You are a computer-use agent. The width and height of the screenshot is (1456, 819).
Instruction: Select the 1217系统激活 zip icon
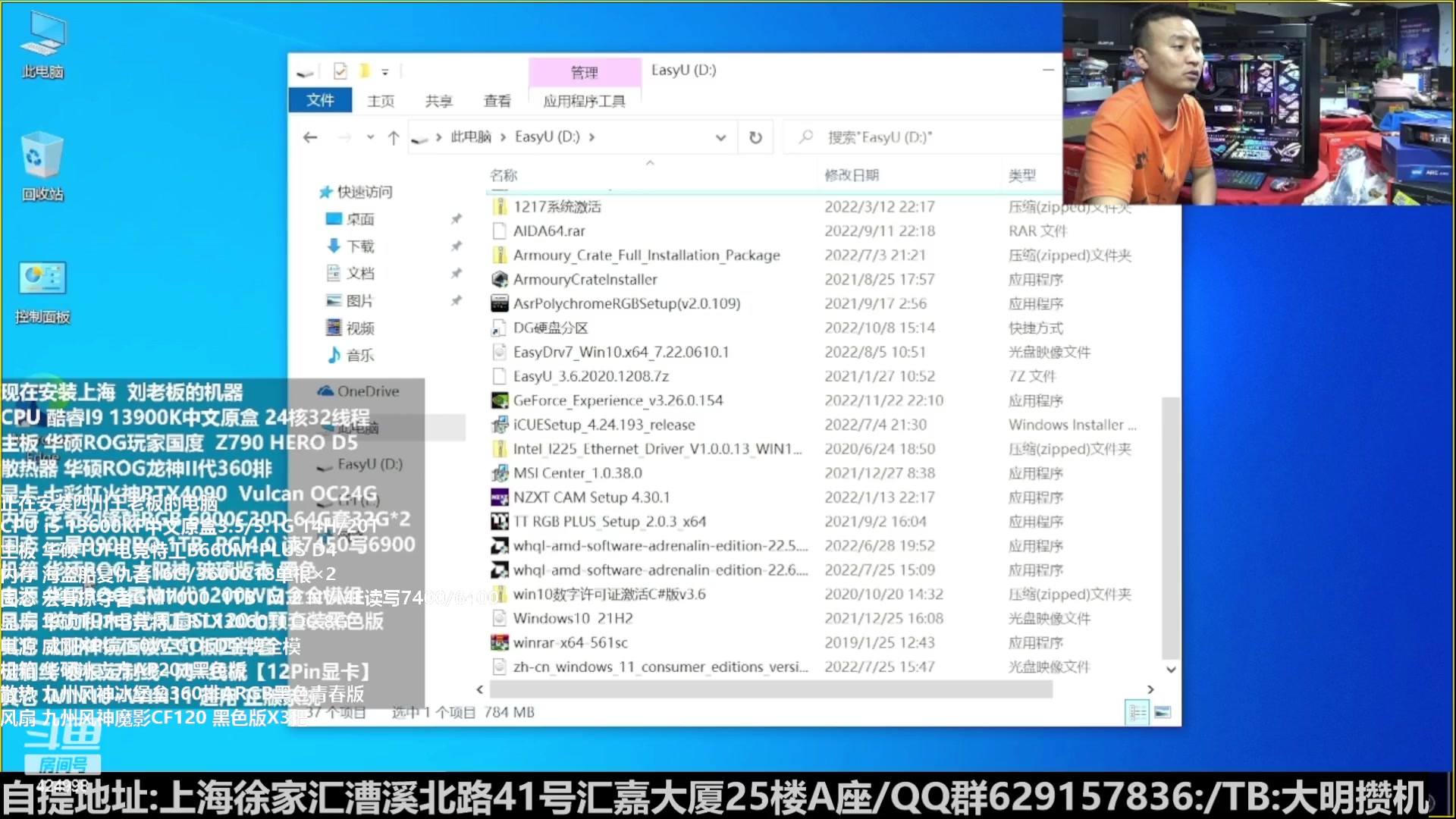[499, 206]
